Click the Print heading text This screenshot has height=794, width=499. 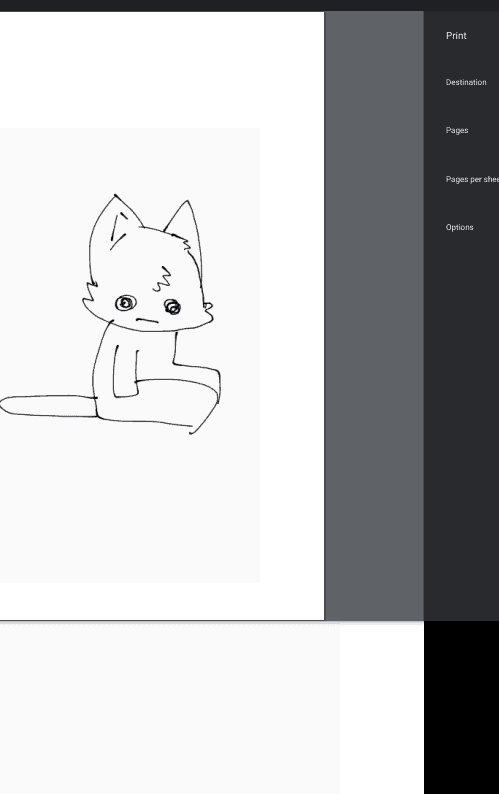[456, 35]
